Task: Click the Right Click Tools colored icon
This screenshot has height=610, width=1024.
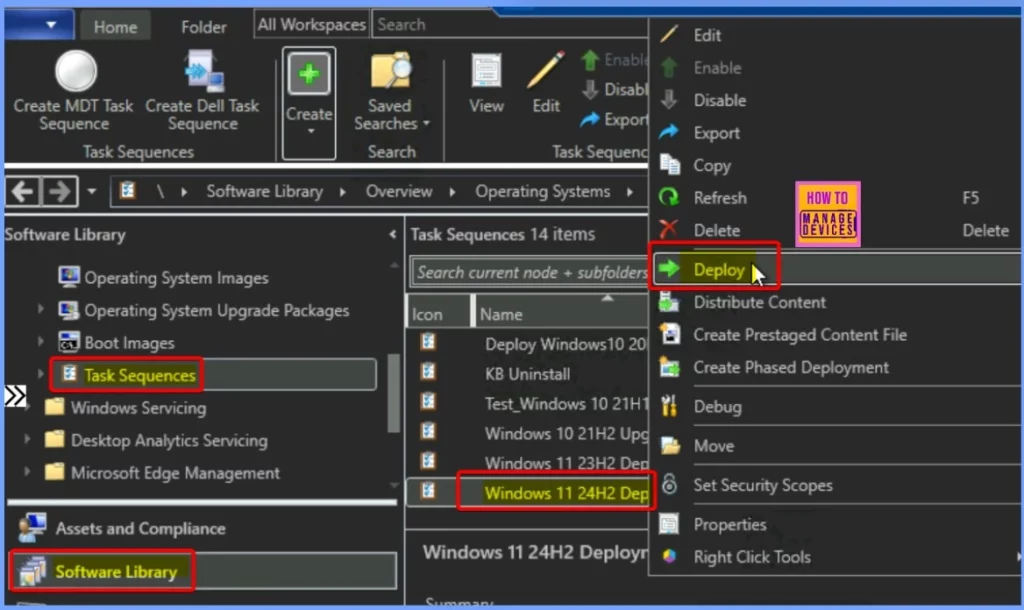Action: [669, 556]
